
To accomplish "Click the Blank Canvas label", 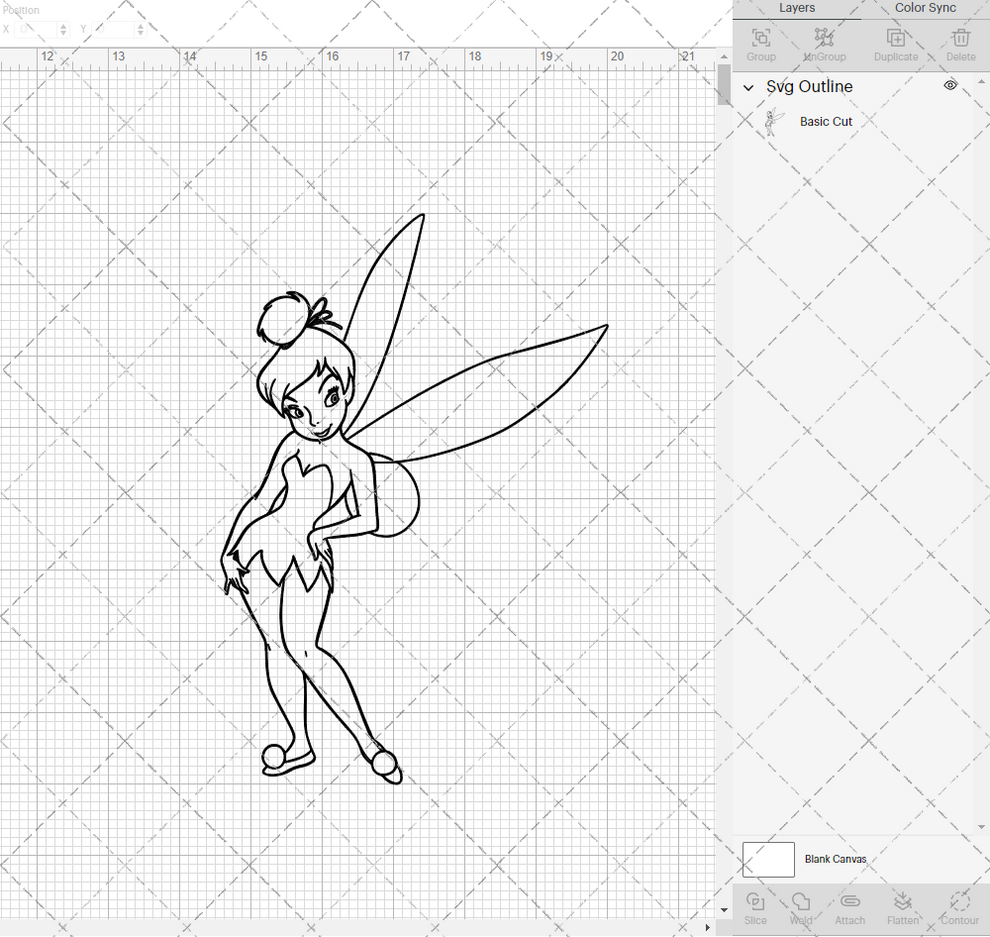I will (x=836, y=859).
